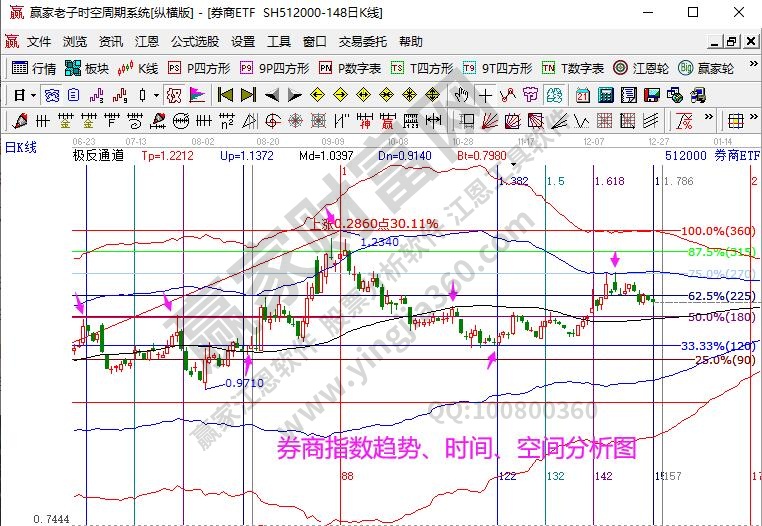Open the 交易委托 menu

pyautogui.click(x=361, y=42)
